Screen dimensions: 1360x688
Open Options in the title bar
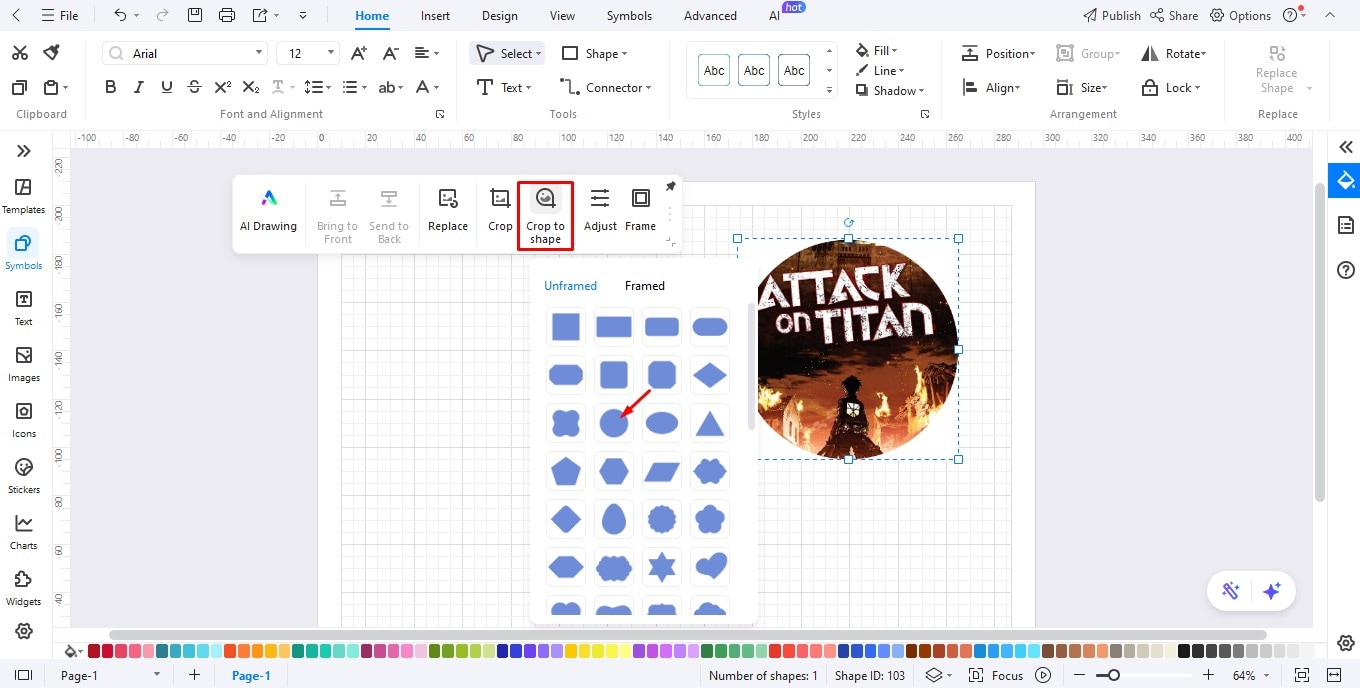tap(1240, 15)
